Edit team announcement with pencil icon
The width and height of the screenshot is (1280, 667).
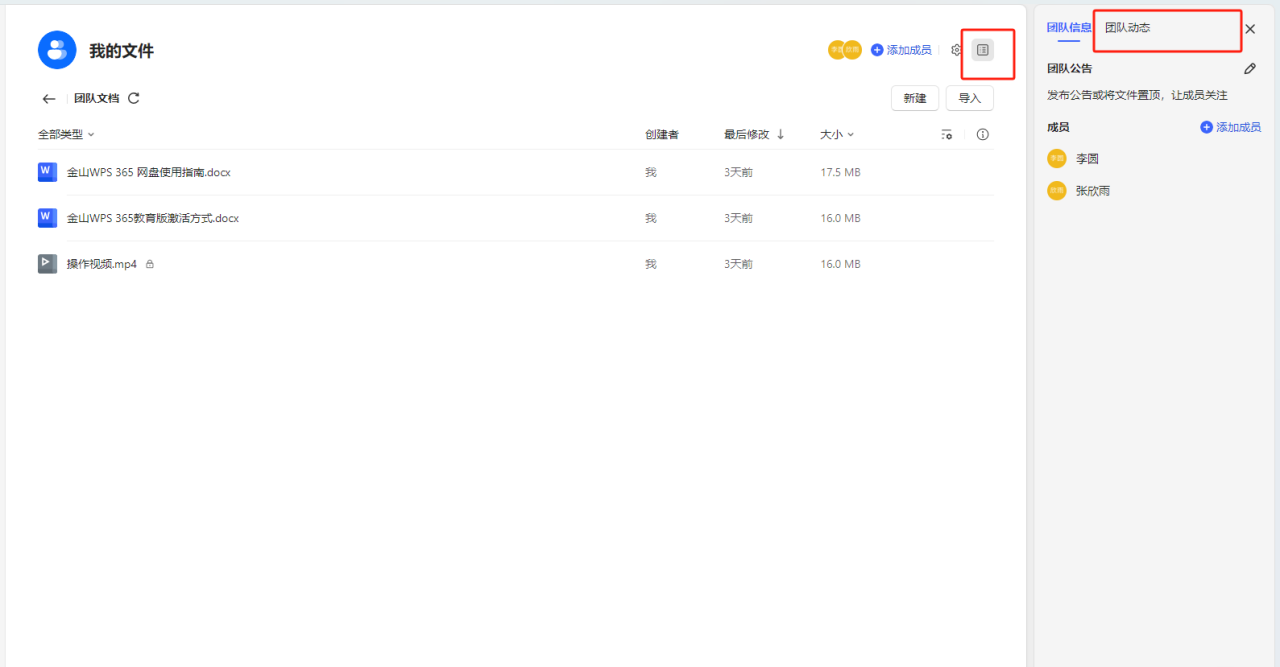coord(1249,69)
